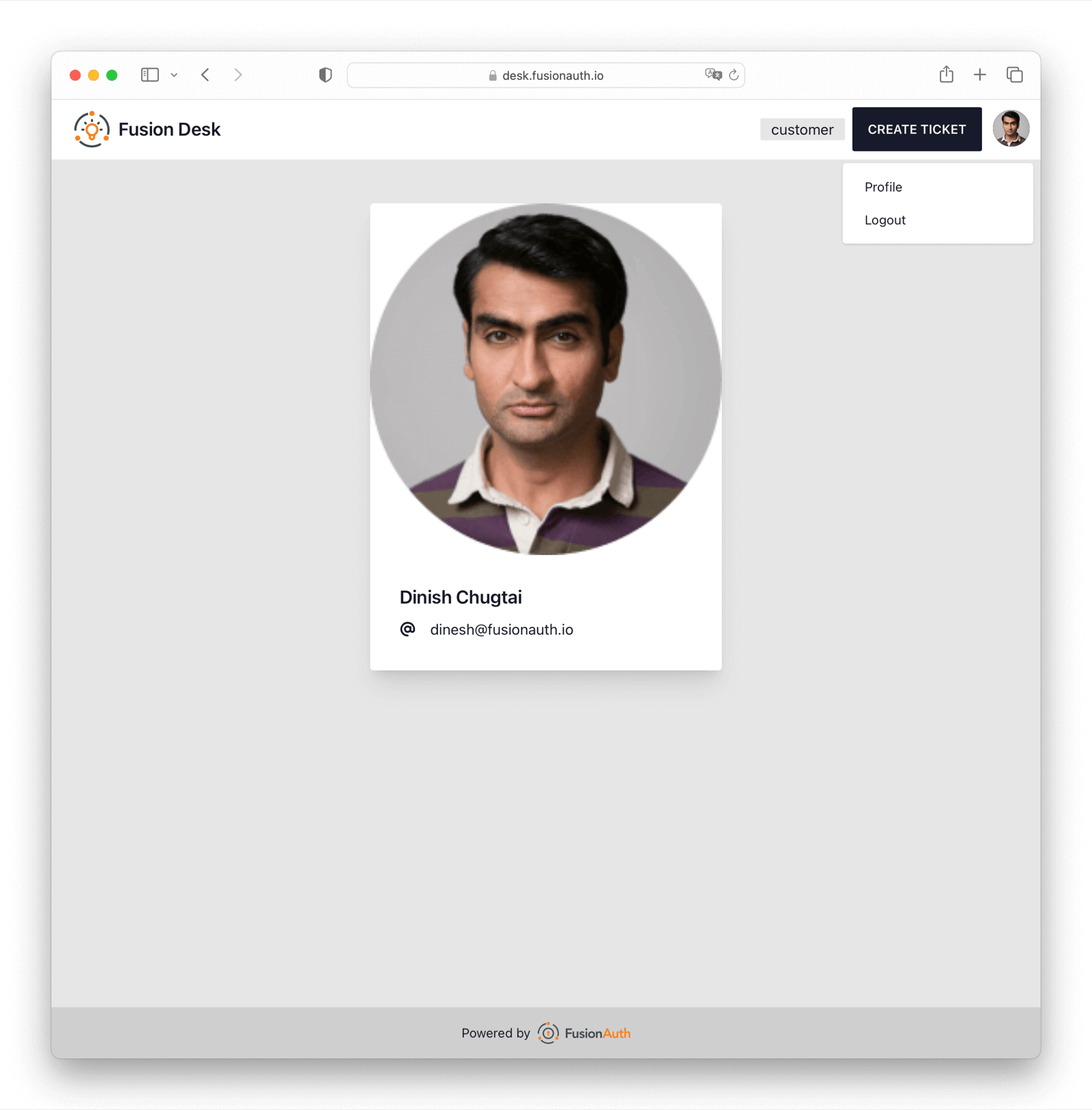The image size is (1092, 1110).
Task: Toggle the user avatar menu
Action: click(1011, 129)
